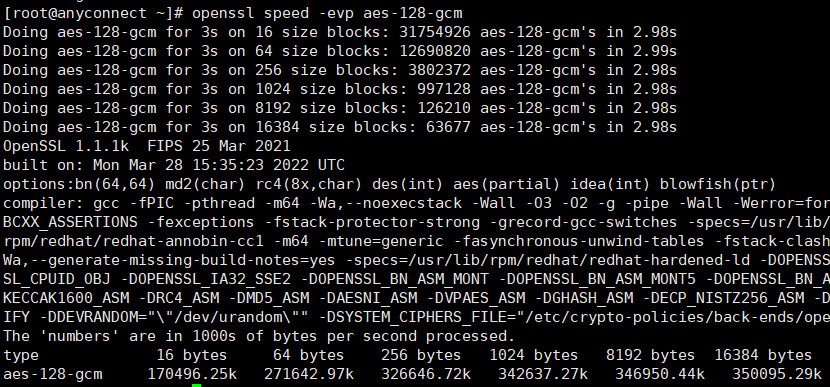Click '-grecord-gcc-switches' flag
The width and height of the screenshot is (830, 387).
point(583,222)
